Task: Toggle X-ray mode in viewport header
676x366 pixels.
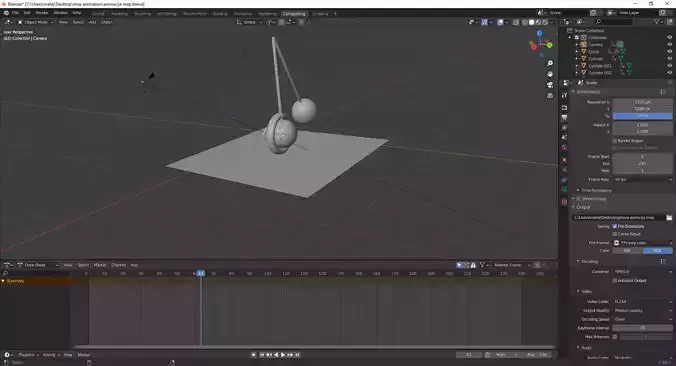Action: (x=516, y=22)
